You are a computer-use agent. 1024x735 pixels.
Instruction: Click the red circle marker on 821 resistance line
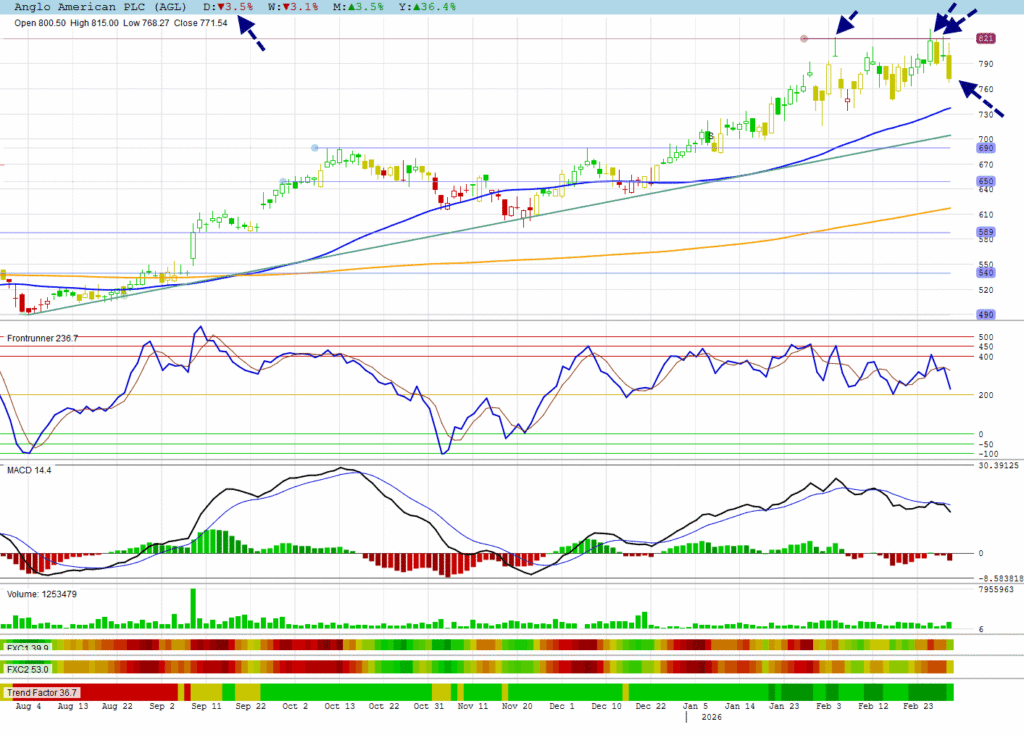click(805, 39)
